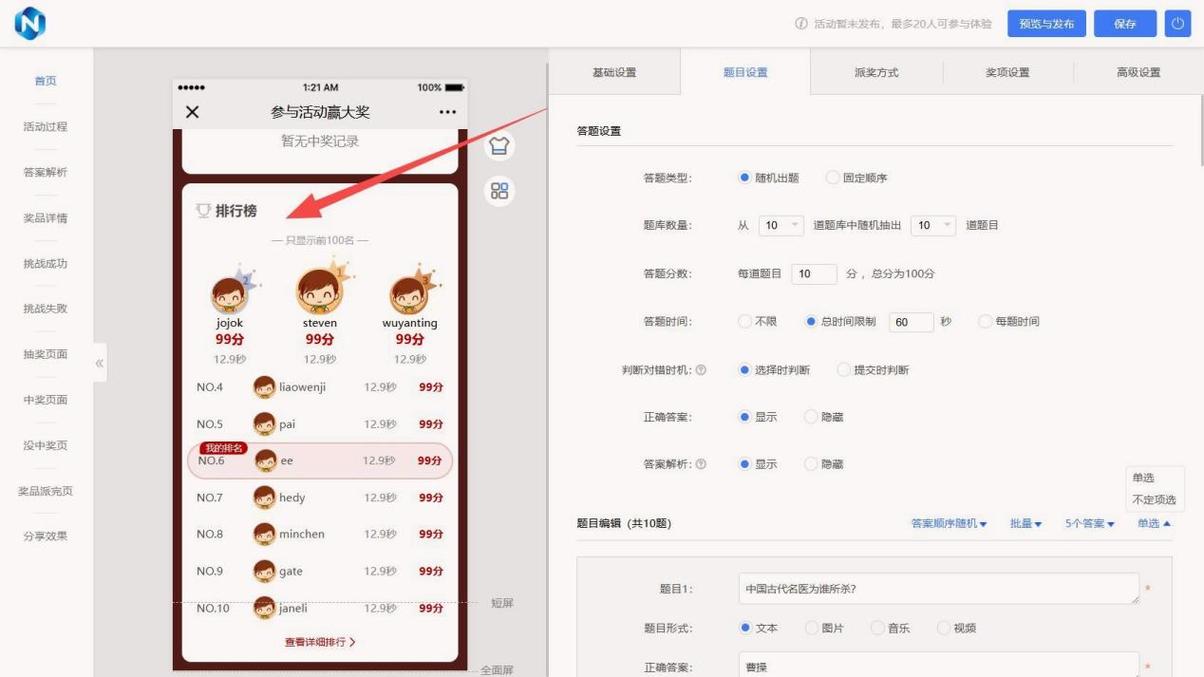Select 隐藏 radio for 正确答案
Viewport: 1204px width, 677px height.
pos(811,417)
